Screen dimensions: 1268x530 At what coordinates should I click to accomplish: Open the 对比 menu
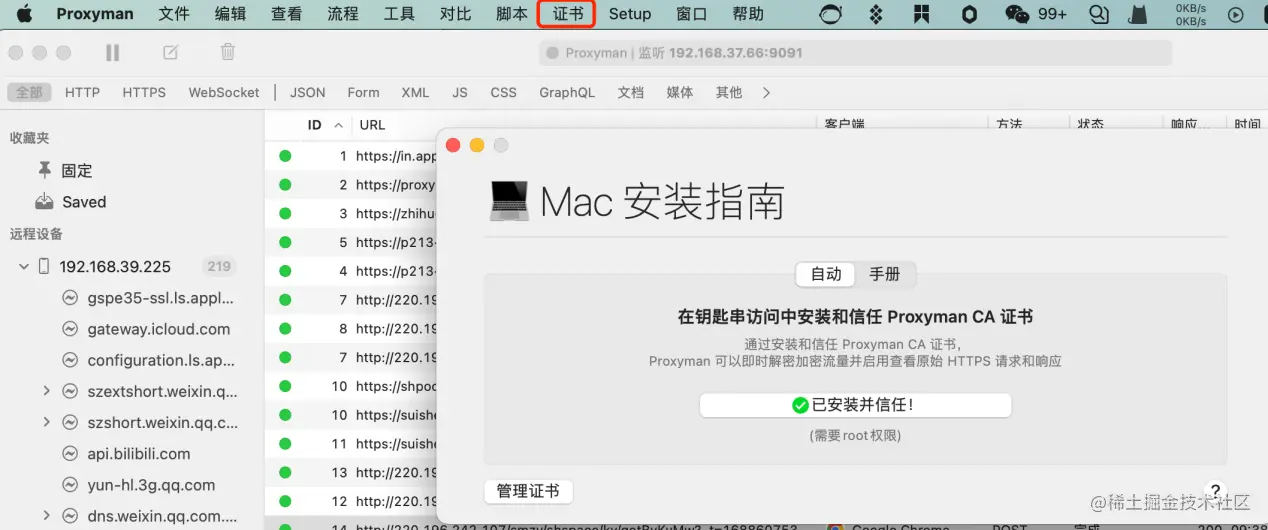point(455,14)
